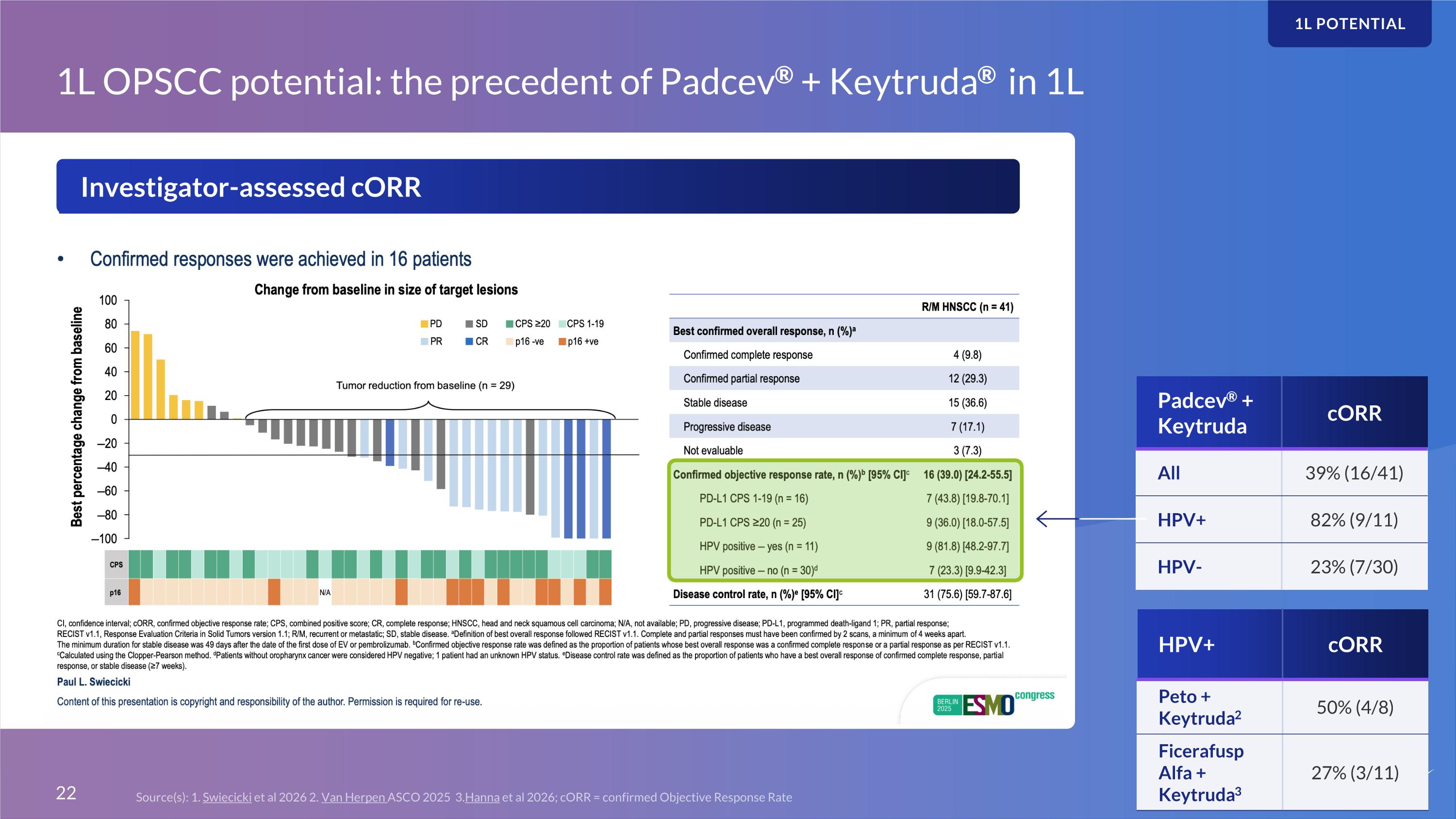Click 'Best confirmed overall response' row heading
This screenshot has width=1456, height=819.
click(764, 331)
